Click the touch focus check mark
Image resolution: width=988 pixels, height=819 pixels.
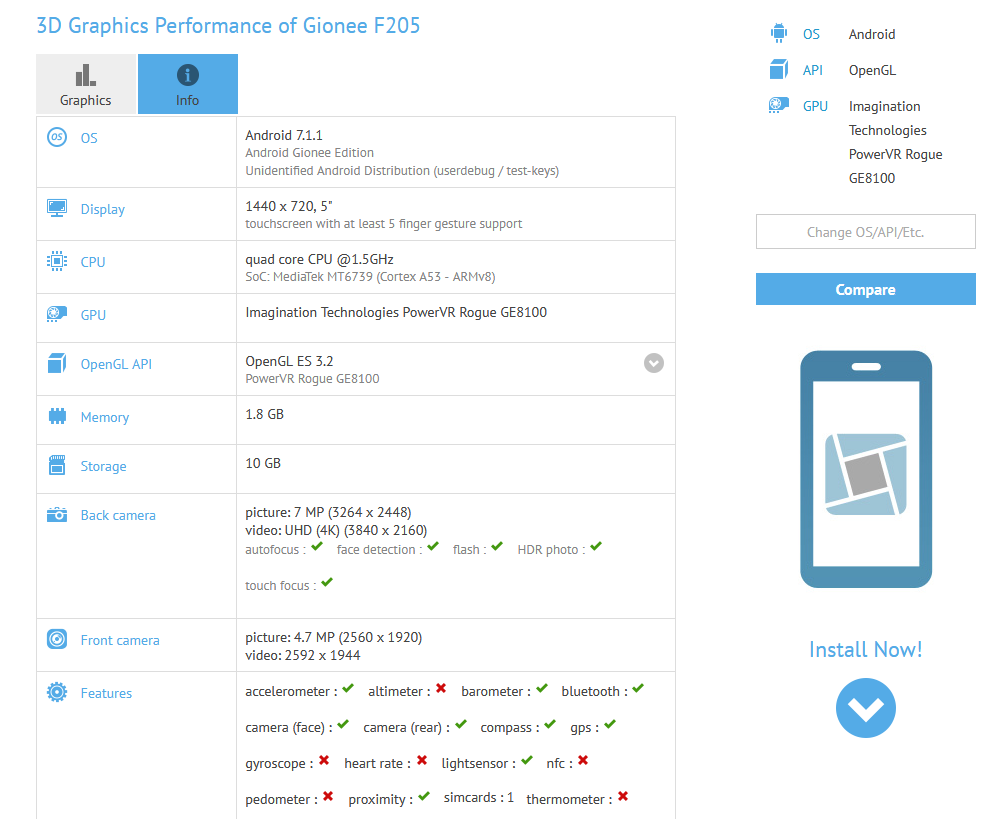click(x=326, y=582)
